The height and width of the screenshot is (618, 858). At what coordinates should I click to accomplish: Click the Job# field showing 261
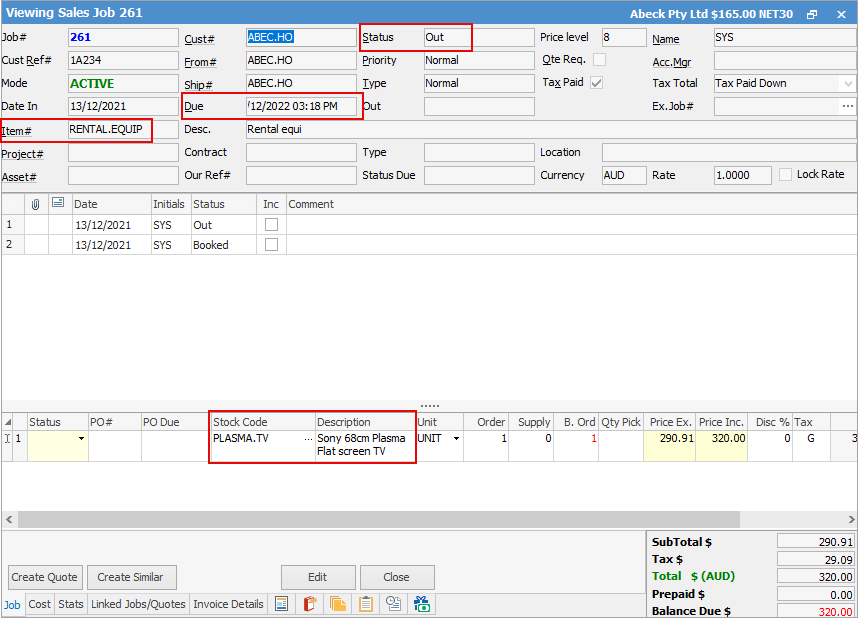point(123,37)
